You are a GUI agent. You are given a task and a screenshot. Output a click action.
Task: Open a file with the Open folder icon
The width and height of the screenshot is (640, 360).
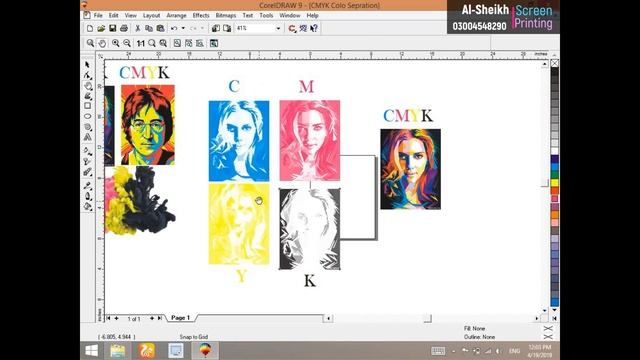[x=101, y=28]
